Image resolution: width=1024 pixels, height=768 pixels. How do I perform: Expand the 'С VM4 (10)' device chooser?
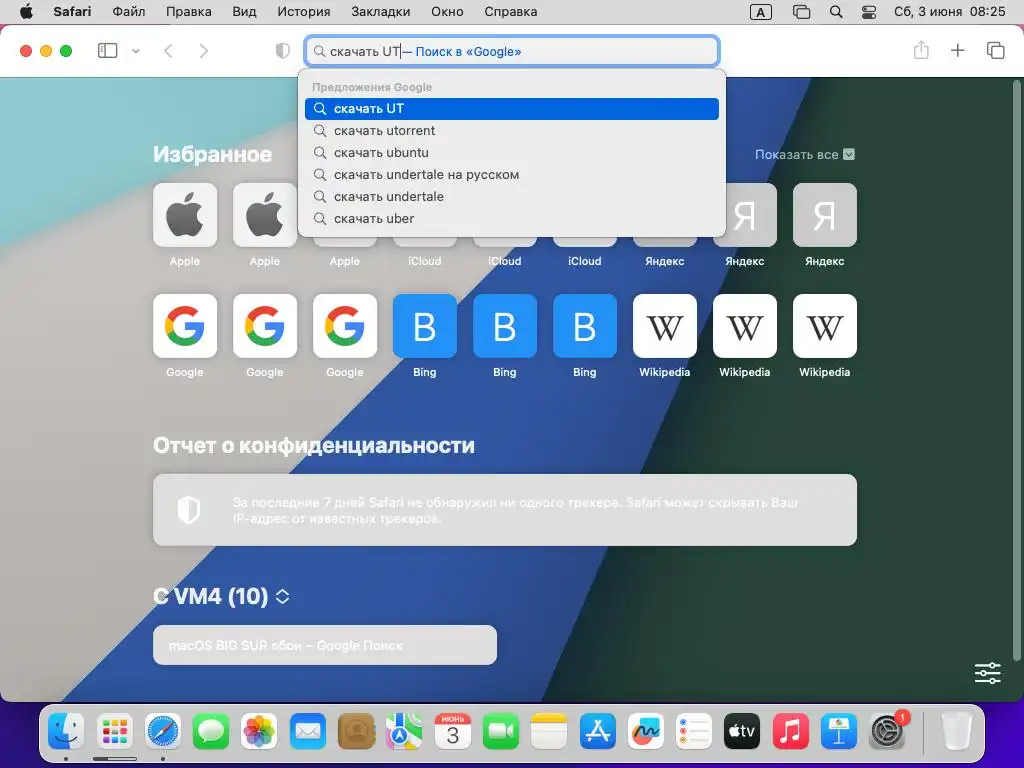tap(282, 596)
